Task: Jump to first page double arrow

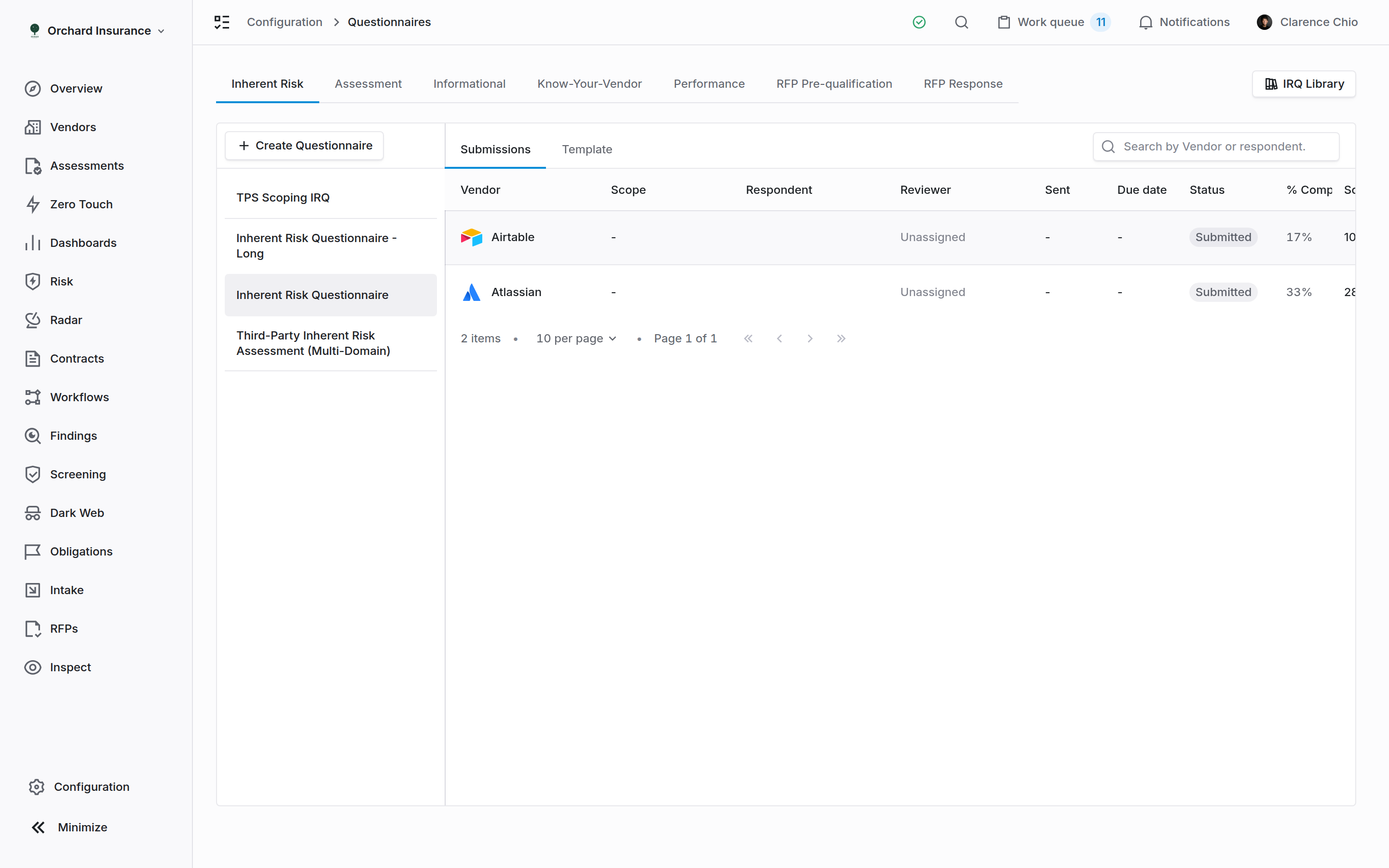Action: (748, 339)
